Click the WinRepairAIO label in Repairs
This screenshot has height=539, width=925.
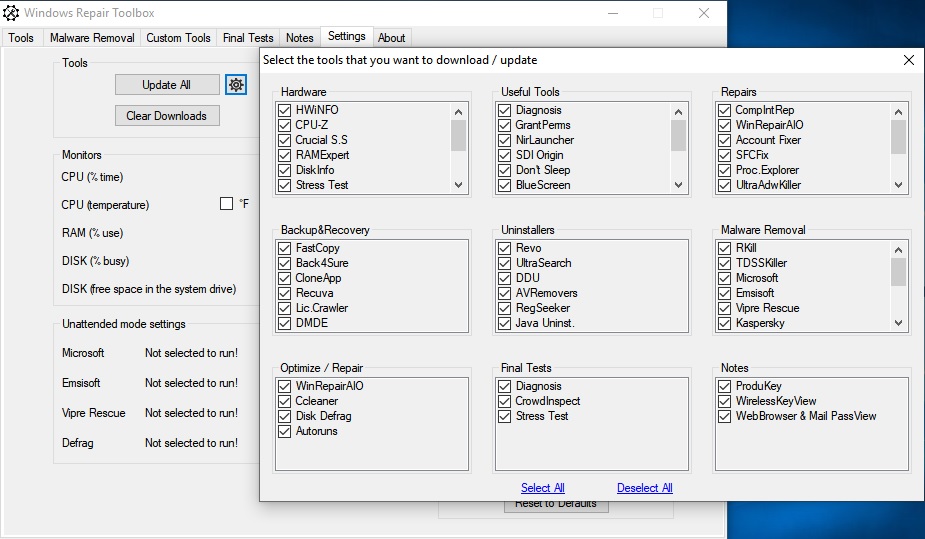click(x=769, y=125)
